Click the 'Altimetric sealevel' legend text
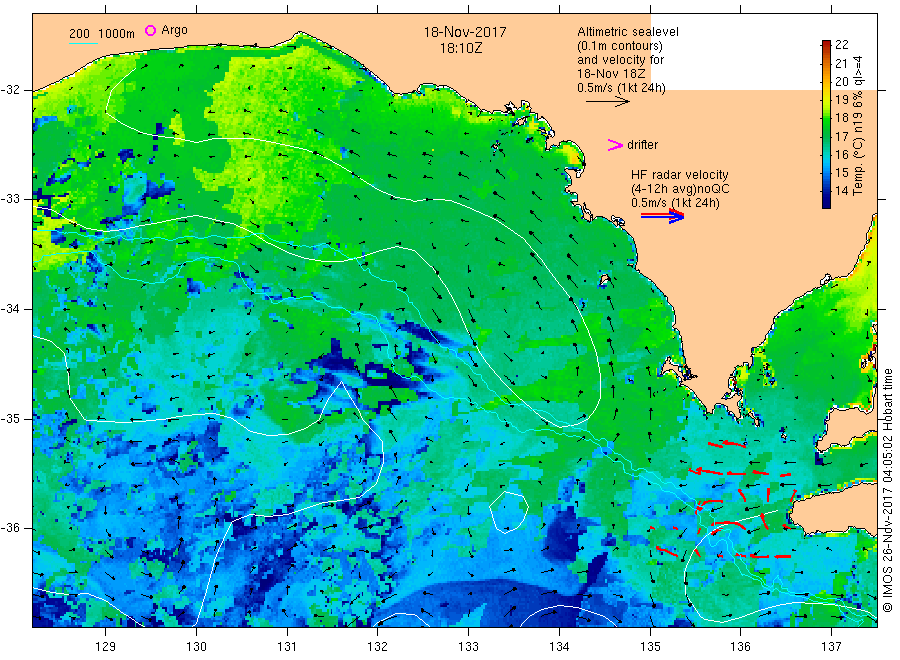This screenshot has height=660, width=900. 628,32
